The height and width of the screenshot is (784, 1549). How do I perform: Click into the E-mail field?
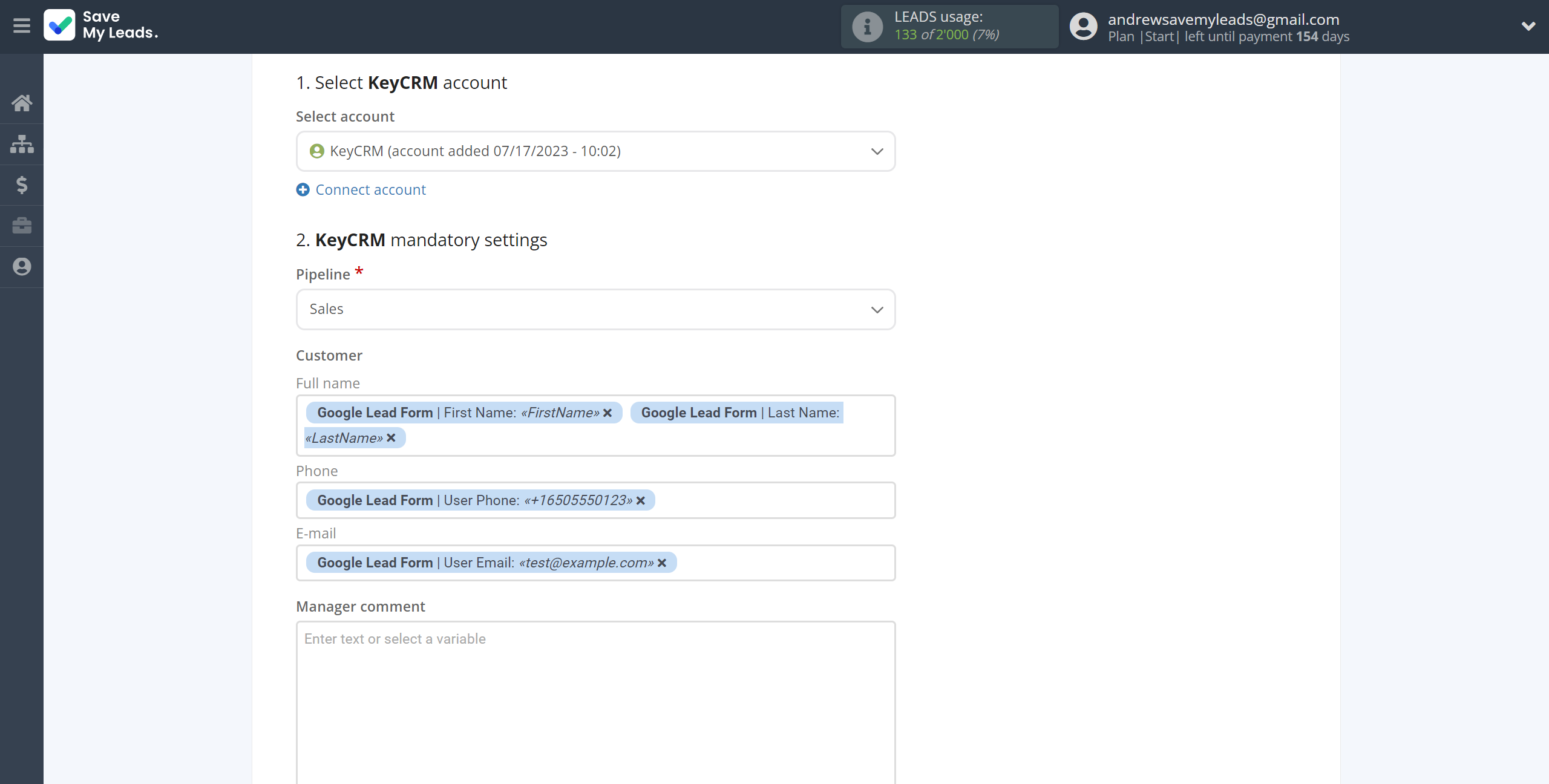pos(595,563)
